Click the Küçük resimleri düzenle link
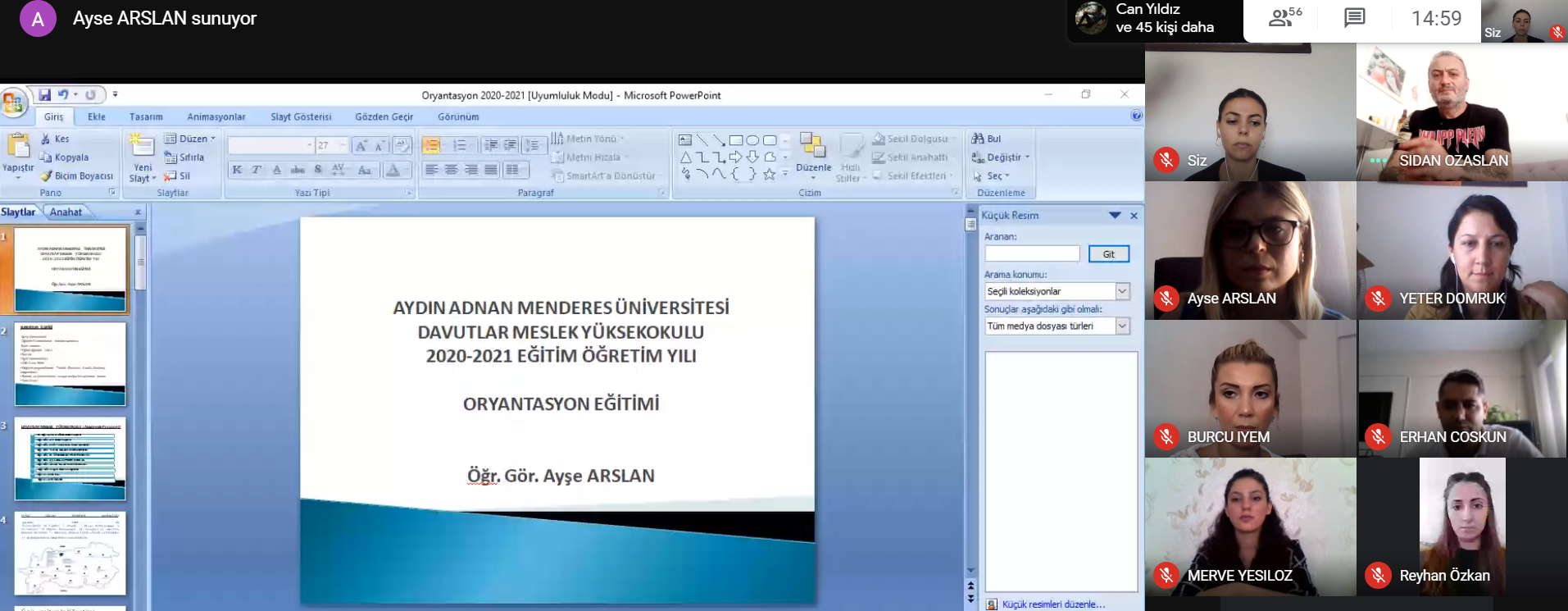The image size is (1568, 611). (x=1053, y=604)
